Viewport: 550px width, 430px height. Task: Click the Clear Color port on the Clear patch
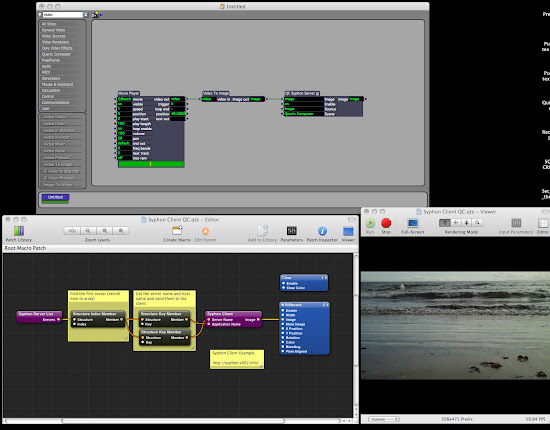point(283,288)
